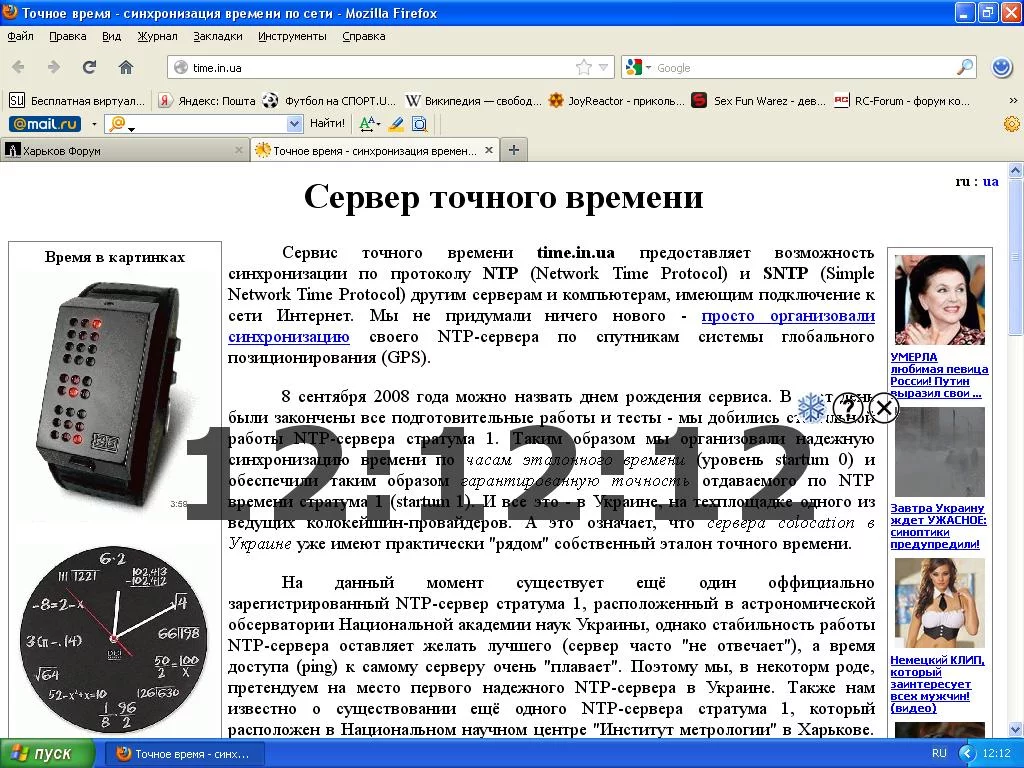The width and height of the screenshot is (1024, 768).
Task: Click the system tray clock 12:12
Action: tap(997, 753)
